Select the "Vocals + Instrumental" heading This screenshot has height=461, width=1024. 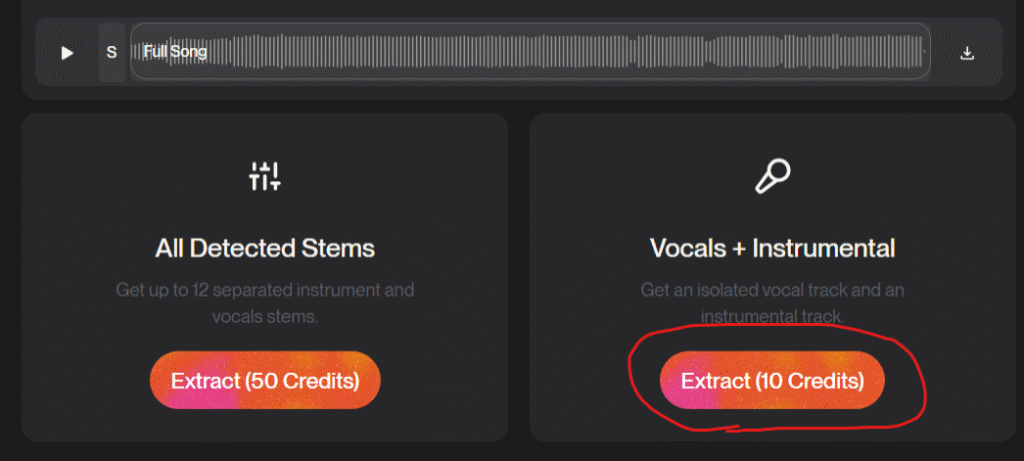tap(772, 248)
